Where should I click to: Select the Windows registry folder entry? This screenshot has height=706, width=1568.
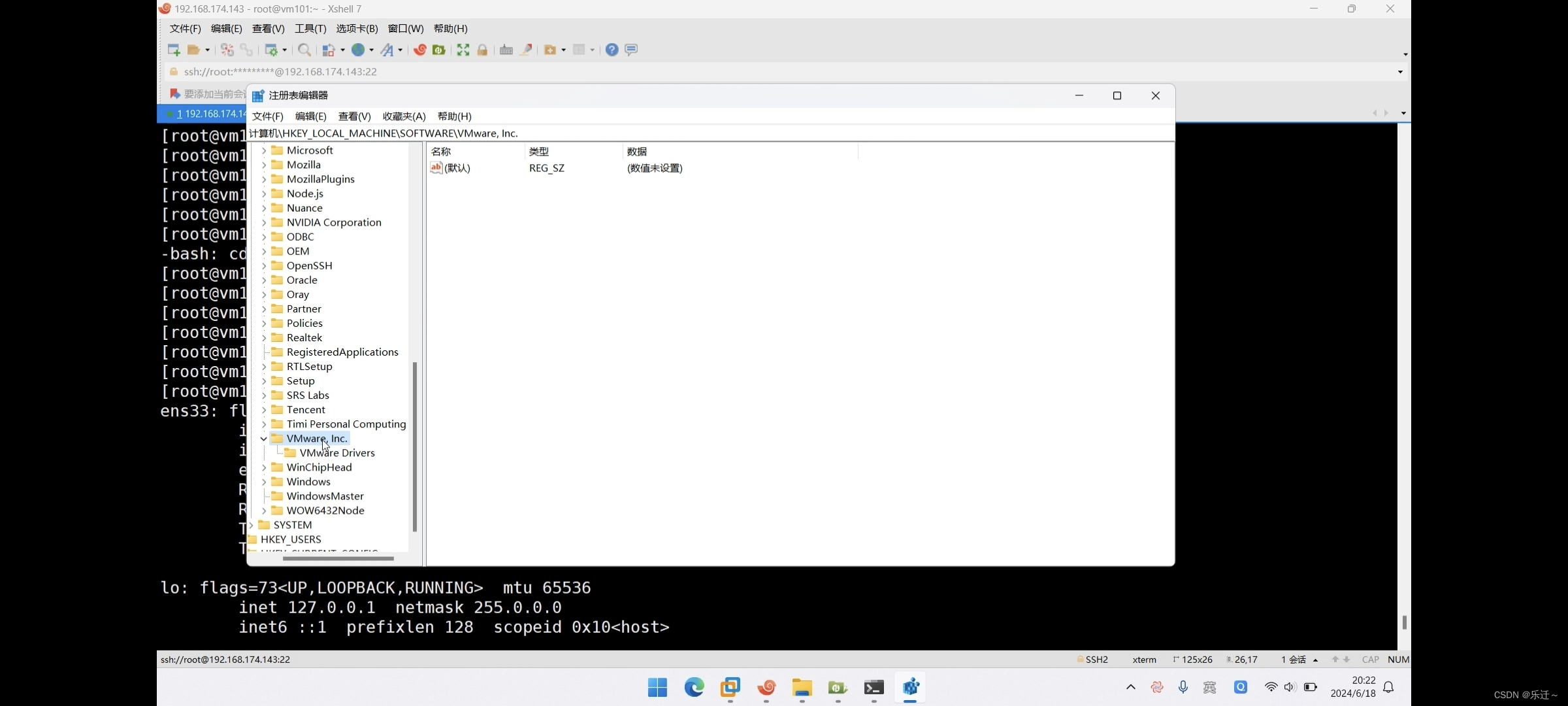point(308,481)
